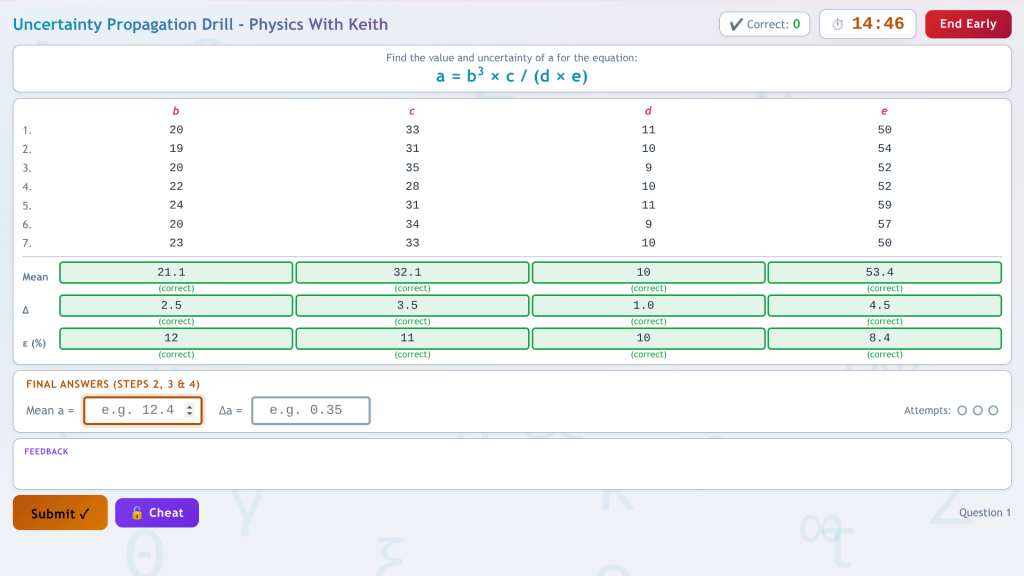Click the second Attempts circle

click(977, 410)
